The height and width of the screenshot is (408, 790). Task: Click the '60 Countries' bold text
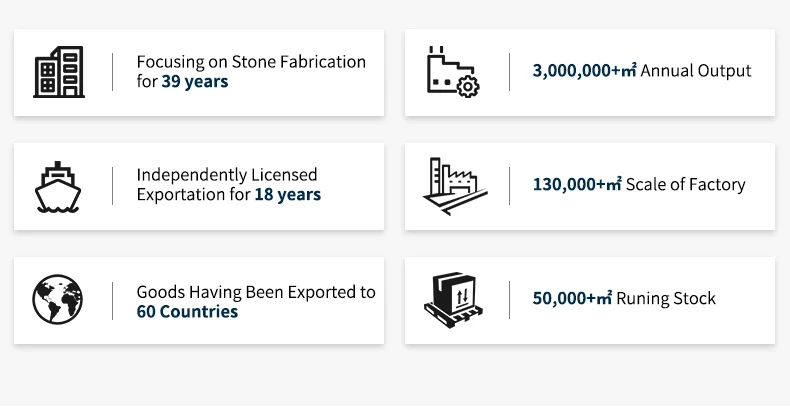pos(187,312)
